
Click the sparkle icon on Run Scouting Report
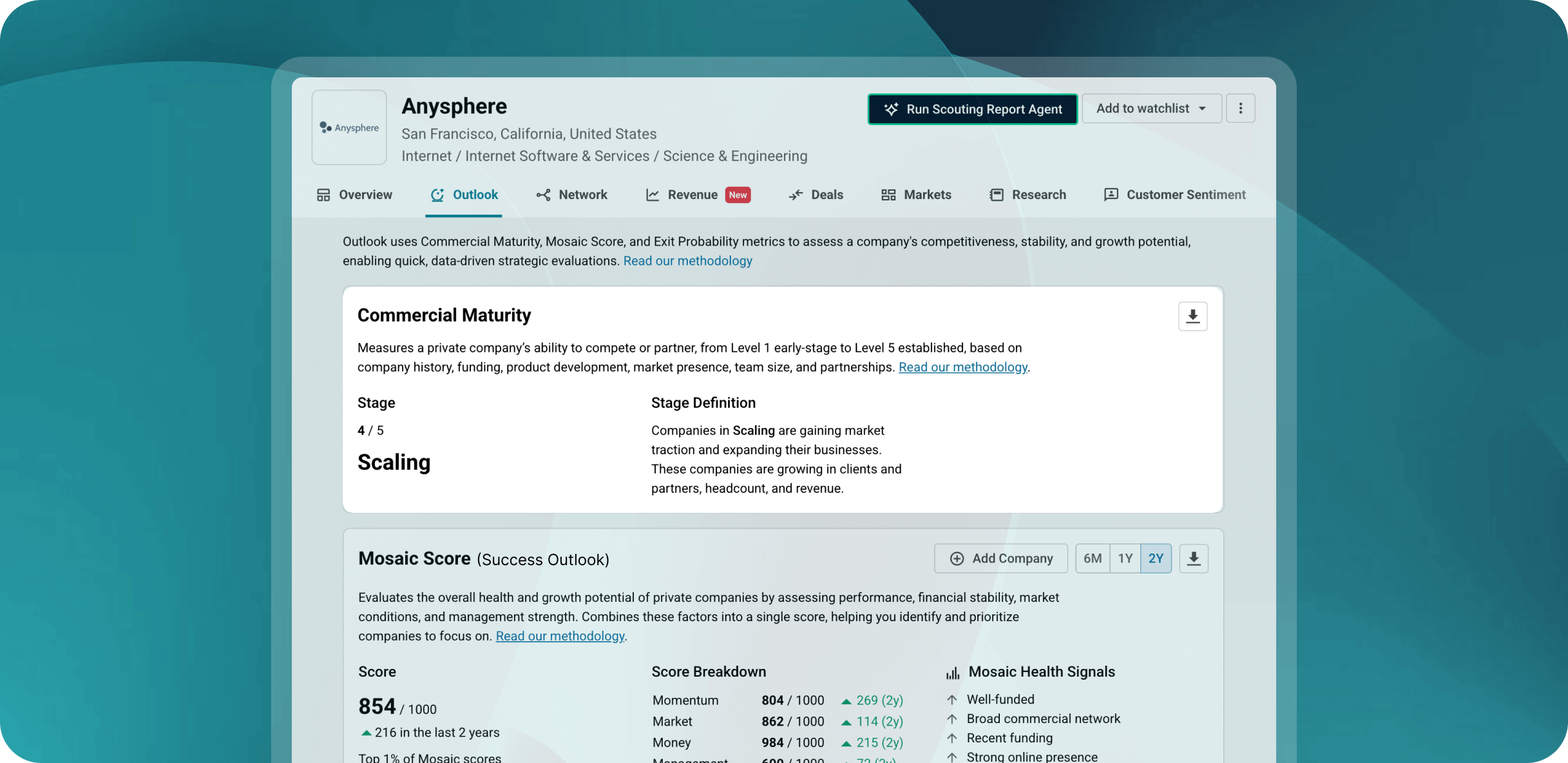(x=891, y=110)
